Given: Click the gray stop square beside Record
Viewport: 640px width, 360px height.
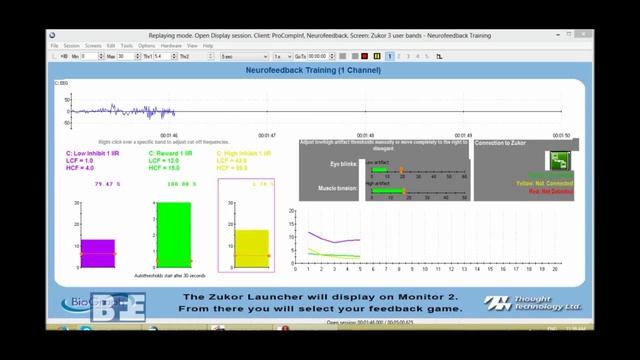Looking at the screenshot, I should pyautogui.click(x=355, y=56).
